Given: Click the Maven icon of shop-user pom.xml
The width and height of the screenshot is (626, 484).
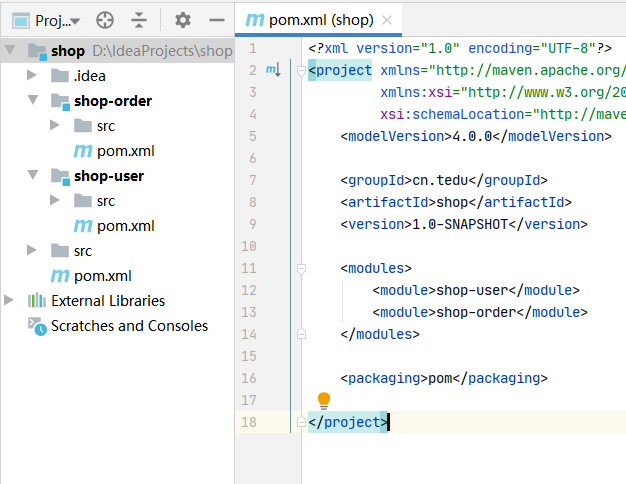Looking at the screenshot, I should coord(83,226).
